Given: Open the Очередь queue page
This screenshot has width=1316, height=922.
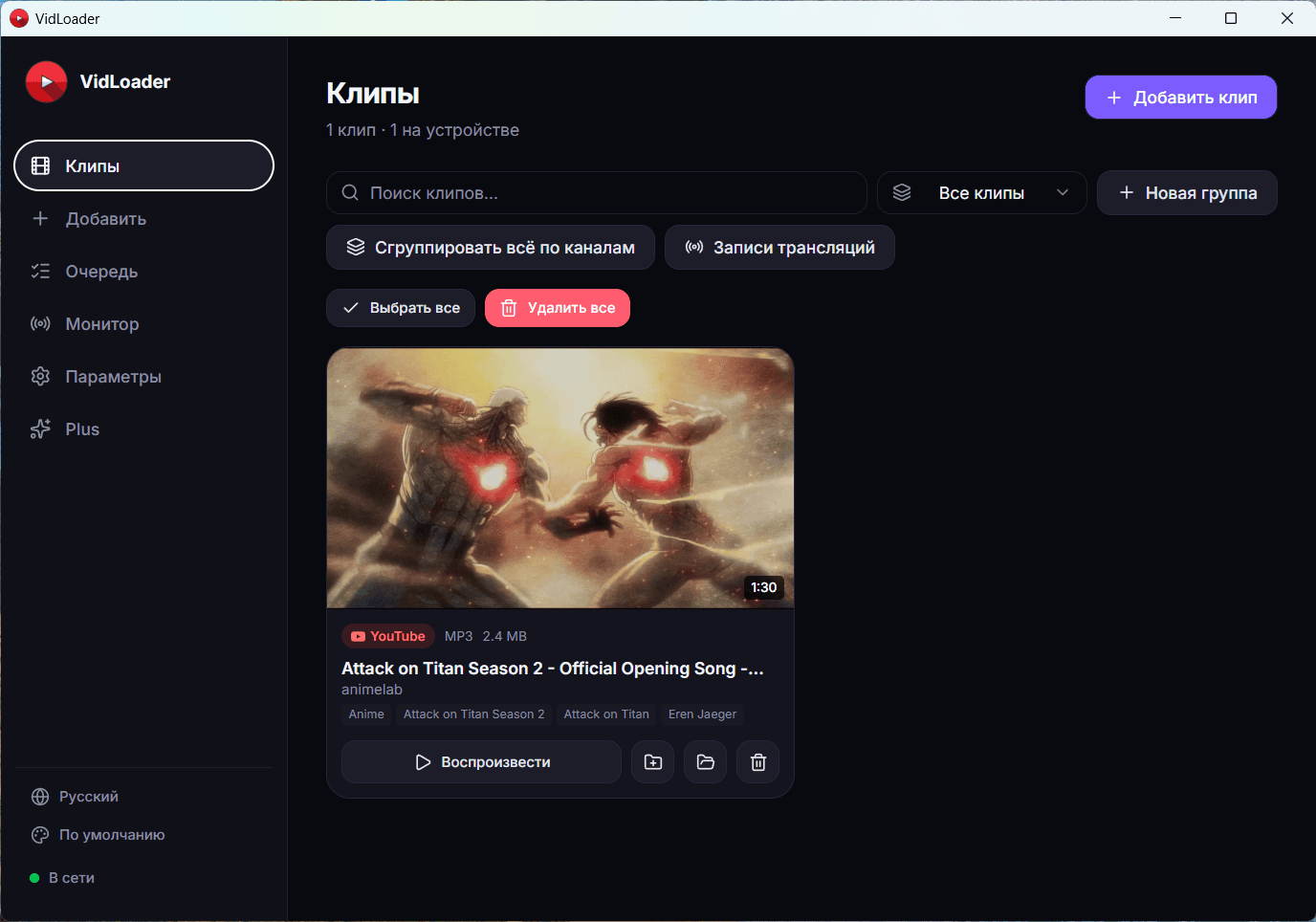Looking at the screenshot, I should [143, 272].
